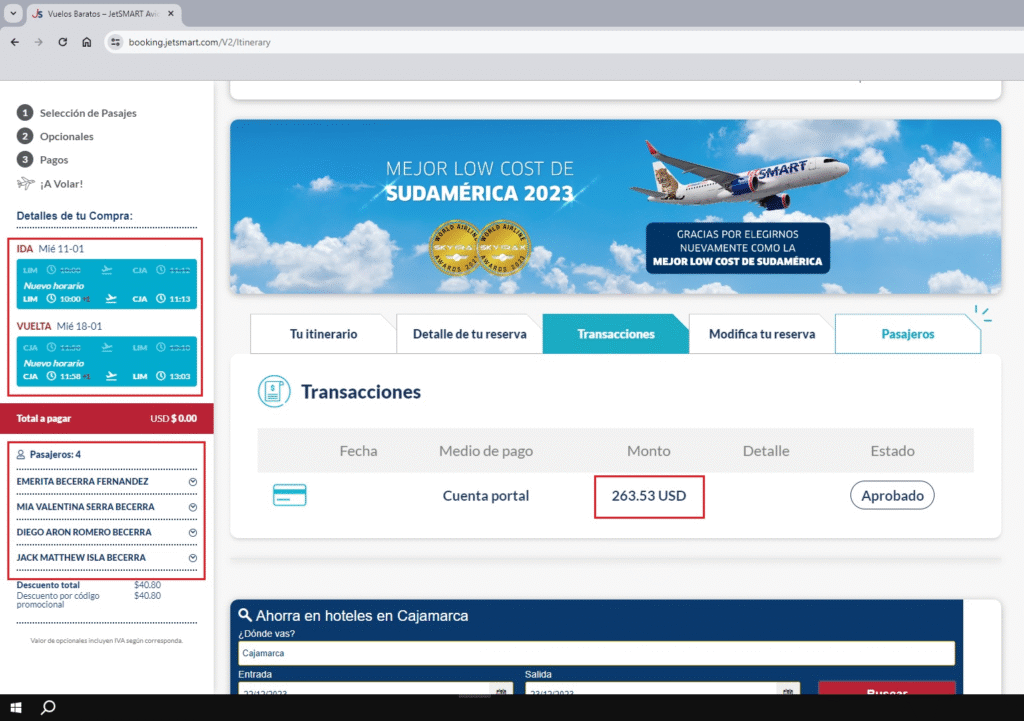Click the Pasajeros person icon

(21, 455)
